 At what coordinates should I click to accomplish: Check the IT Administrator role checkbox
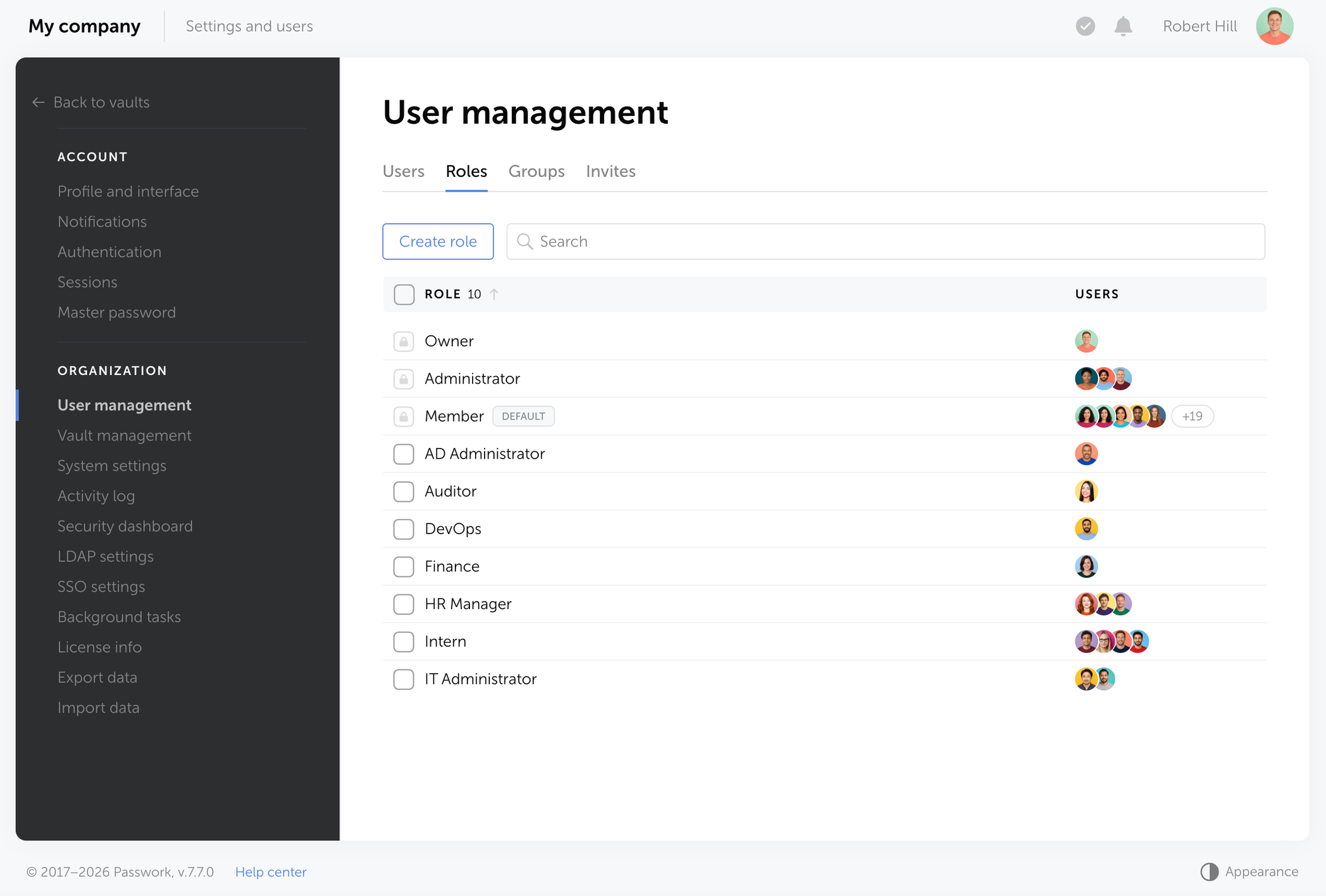click(404, 679)
